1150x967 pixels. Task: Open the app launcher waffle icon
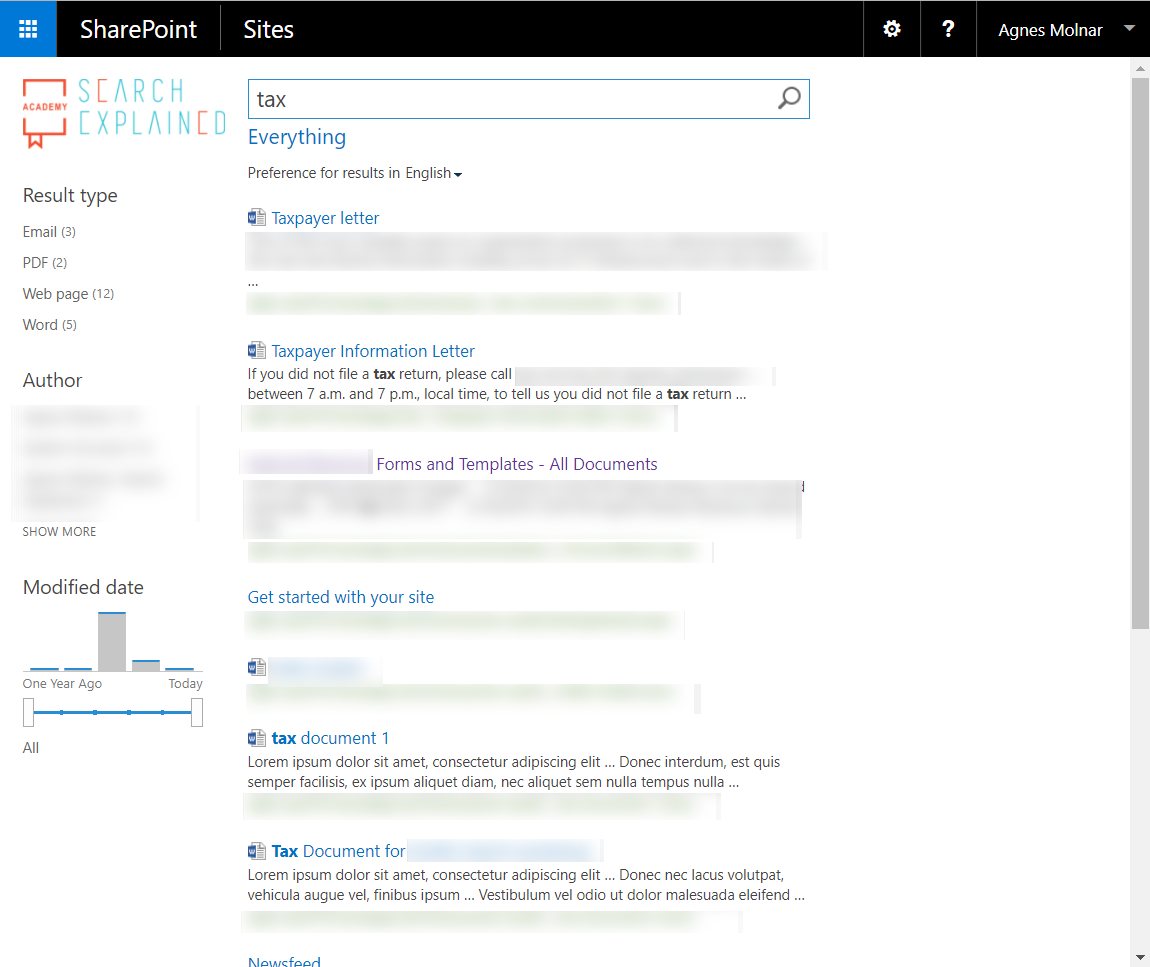tap(28, 29)
